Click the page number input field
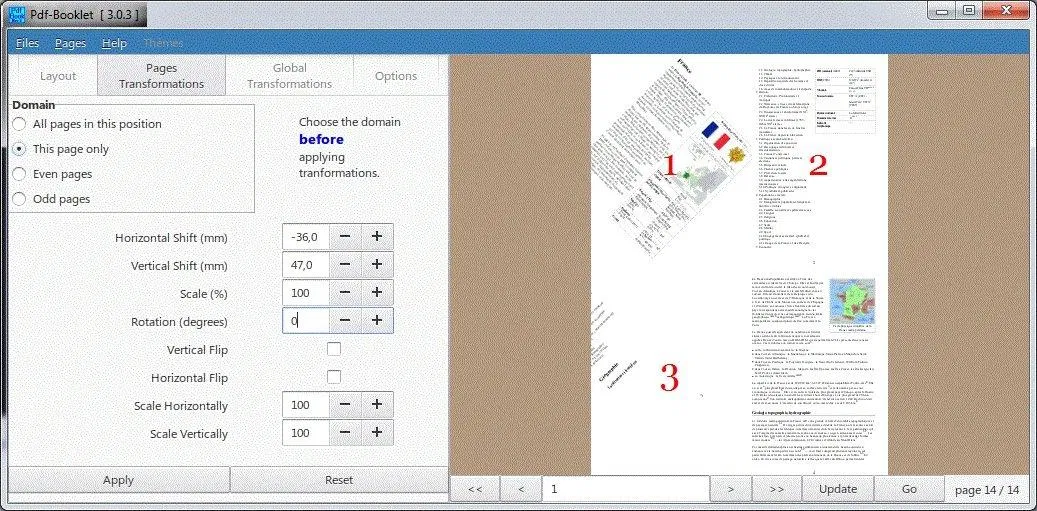 tap(625, 489)
